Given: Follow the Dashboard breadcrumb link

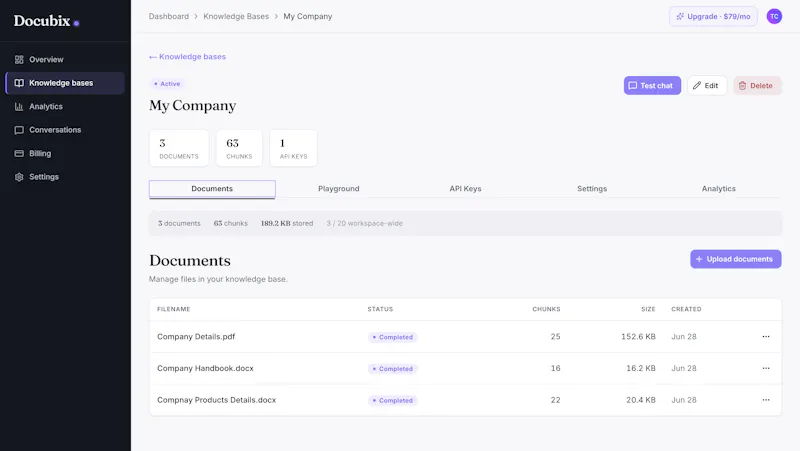Looking at the screenshot, I should click(x=169, y=16).
